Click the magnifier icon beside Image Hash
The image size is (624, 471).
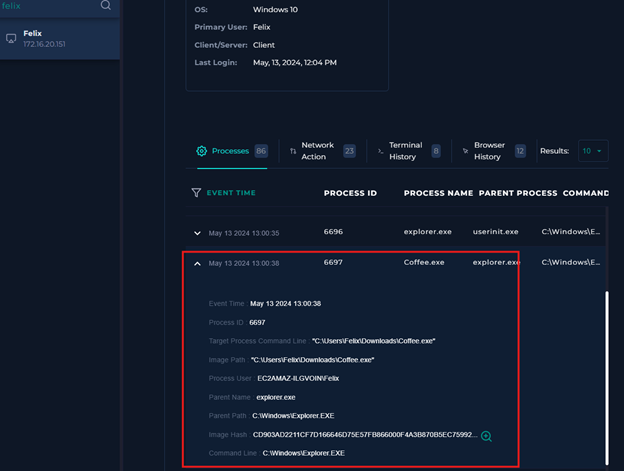pos(486,436)
